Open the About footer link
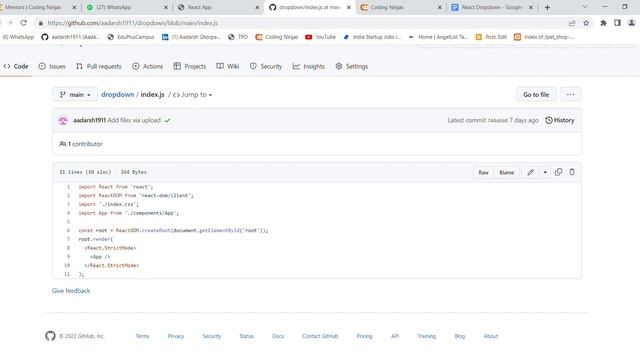Screen dimensions: 640x360 click(491, 336)
